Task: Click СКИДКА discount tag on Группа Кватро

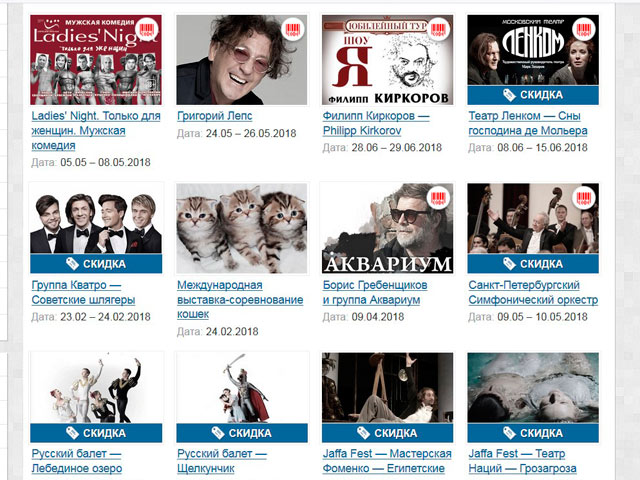Action: pos(96,264)
